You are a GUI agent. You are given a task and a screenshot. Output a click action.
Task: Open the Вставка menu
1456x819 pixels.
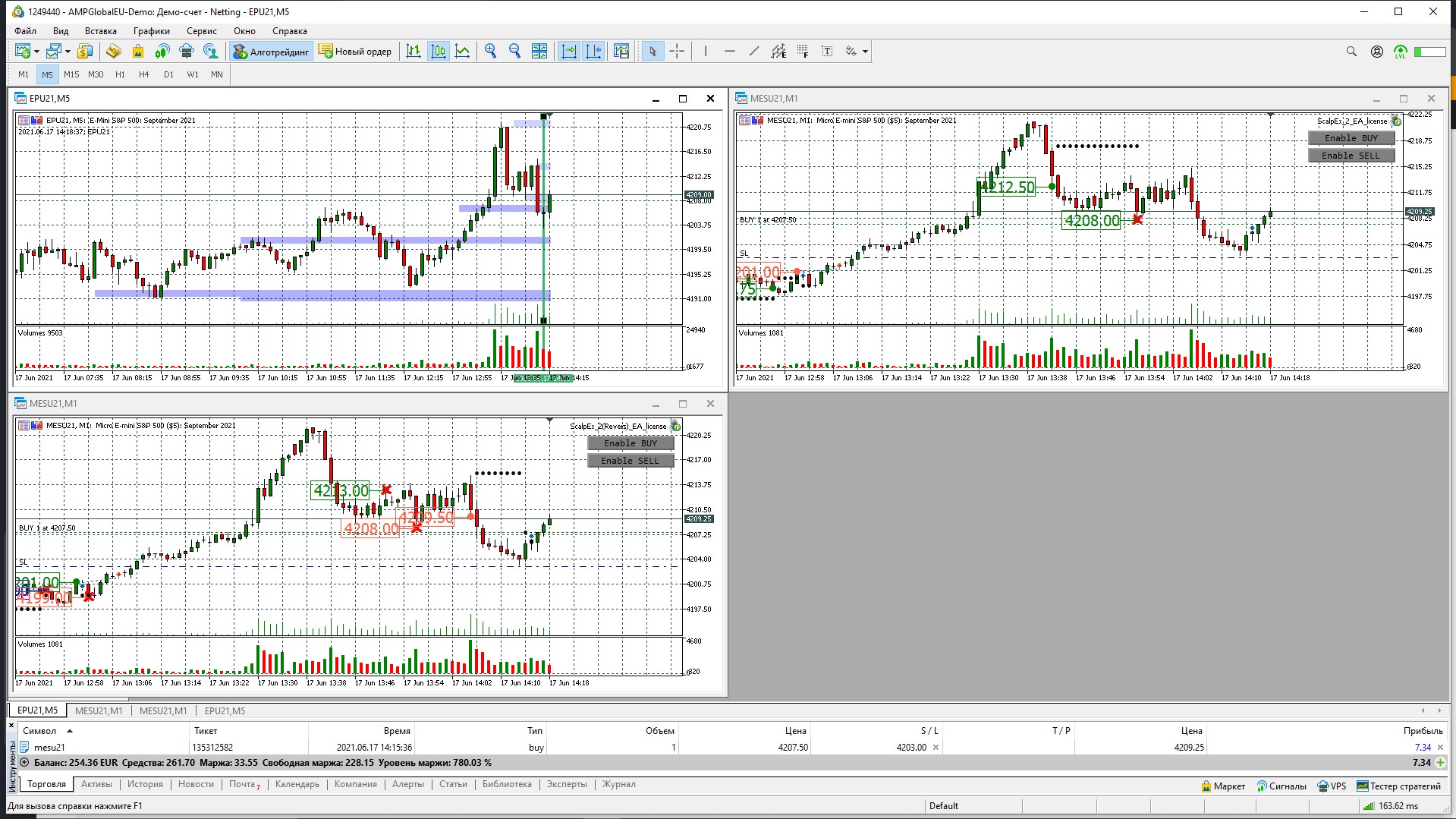(101, 31)
